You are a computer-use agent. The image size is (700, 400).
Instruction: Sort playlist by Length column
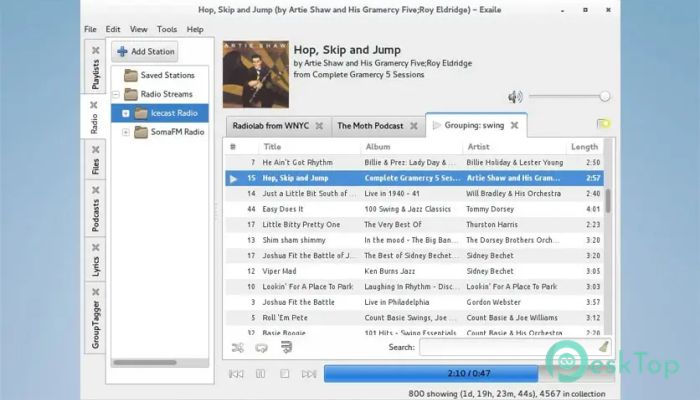point(584,147)
